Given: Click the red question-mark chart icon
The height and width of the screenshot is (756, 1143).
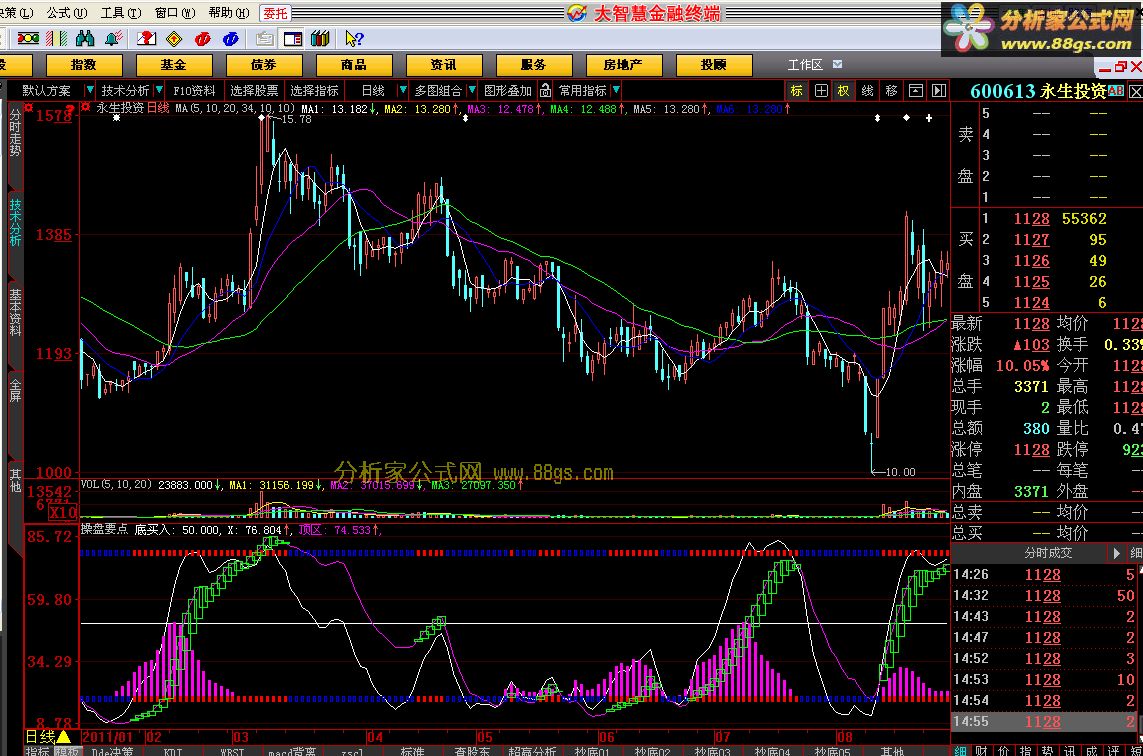Looking at the screenshot, I should tap(147, 39).
